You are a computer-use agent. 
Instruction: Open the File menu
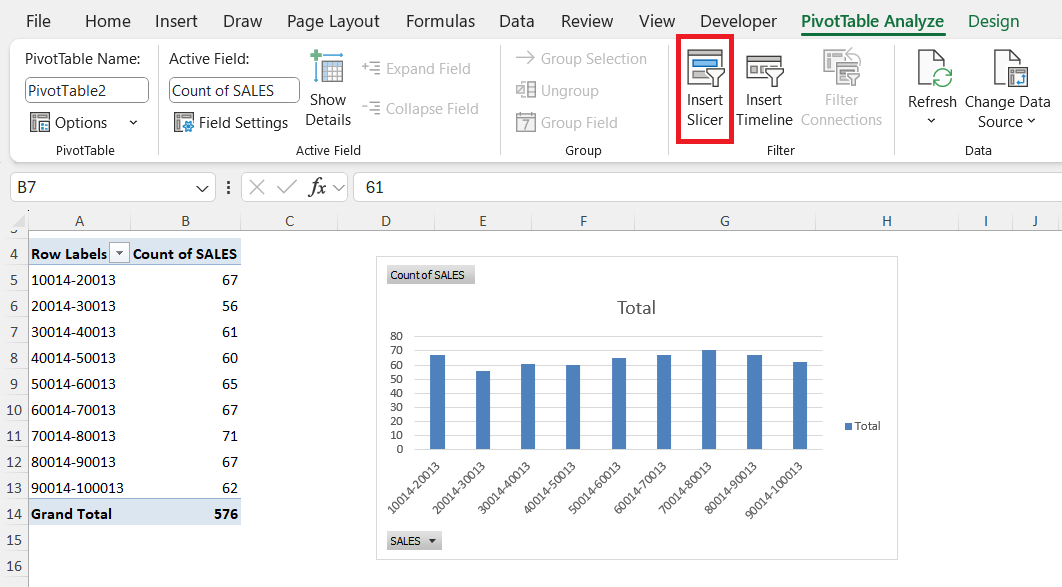coord(38,21)
